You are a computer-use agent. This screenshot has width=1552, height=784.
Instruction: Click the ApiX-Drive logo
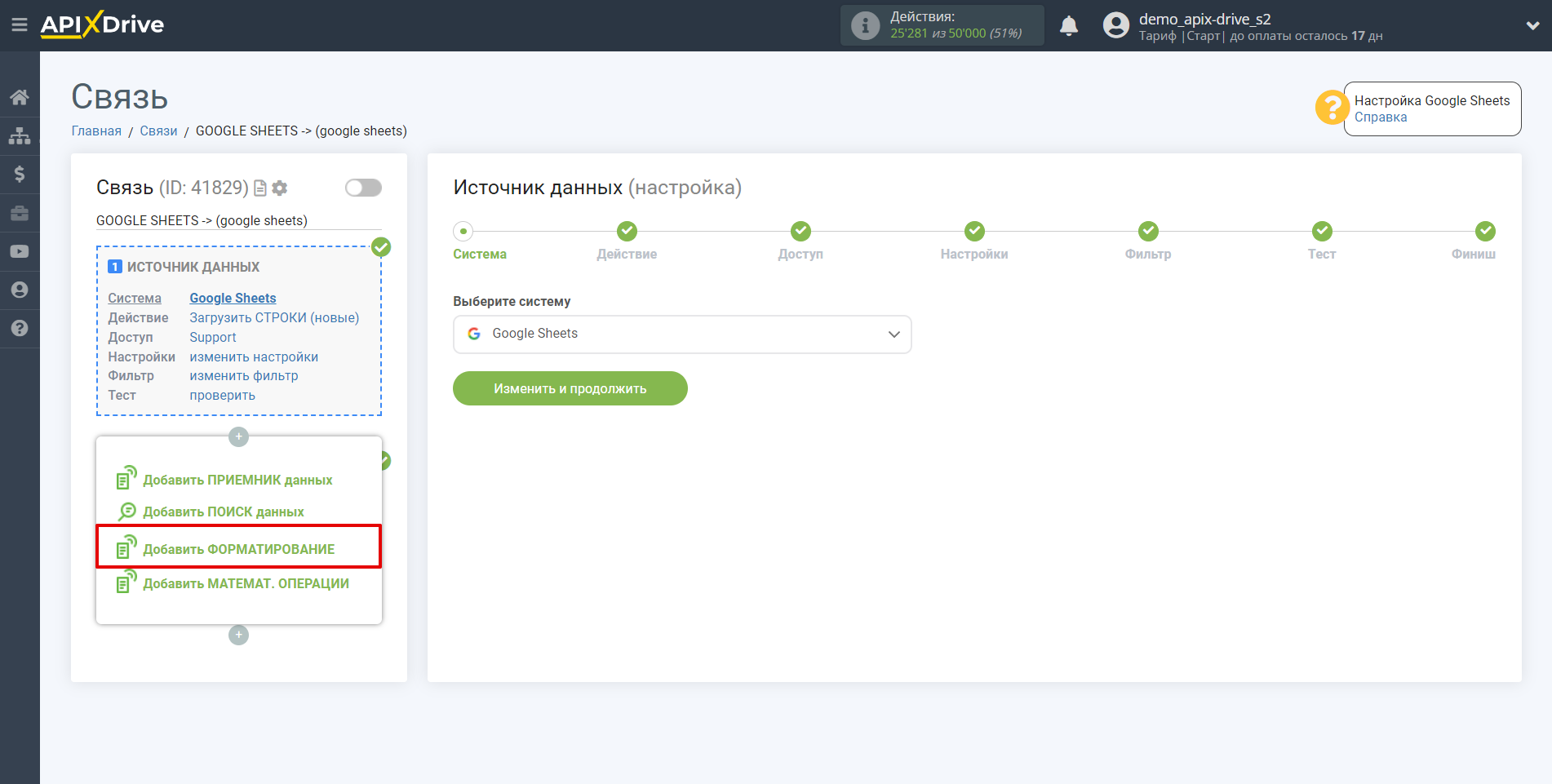[x=102, y=24]
